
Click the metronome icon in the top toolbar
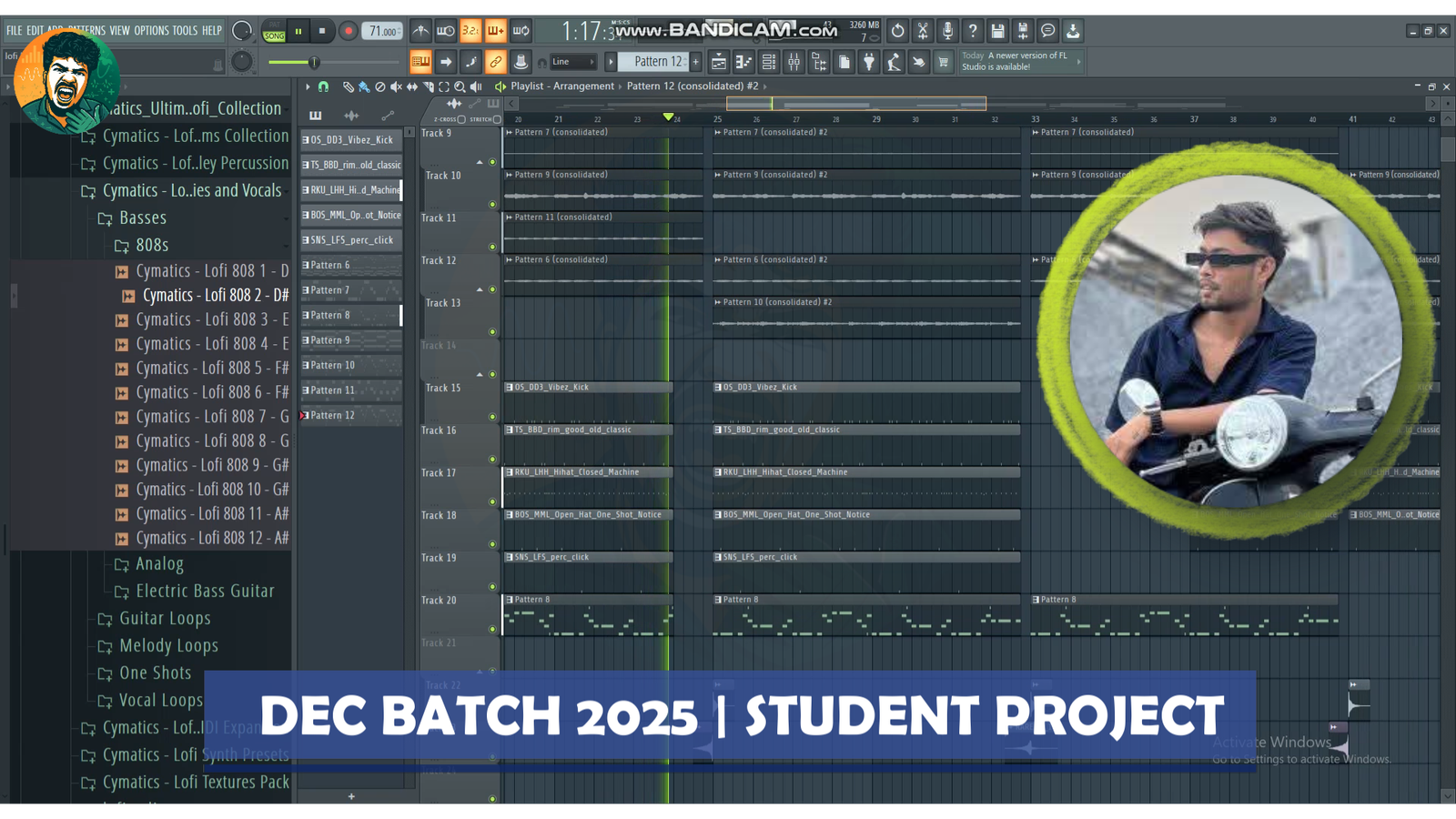point(420,31)
